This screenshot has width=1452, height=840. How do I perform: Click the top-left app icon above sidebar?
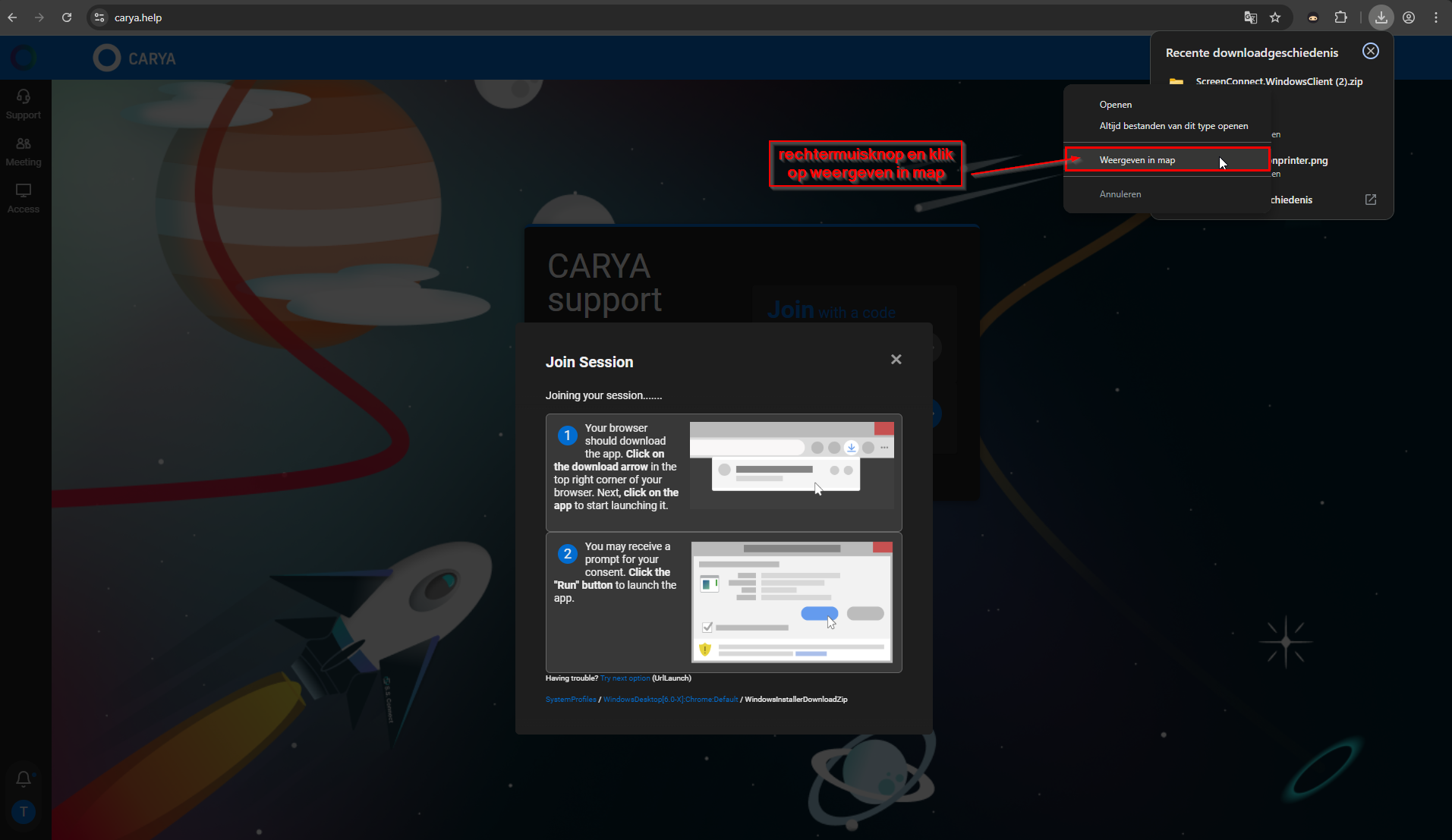[x=24, y=58]
